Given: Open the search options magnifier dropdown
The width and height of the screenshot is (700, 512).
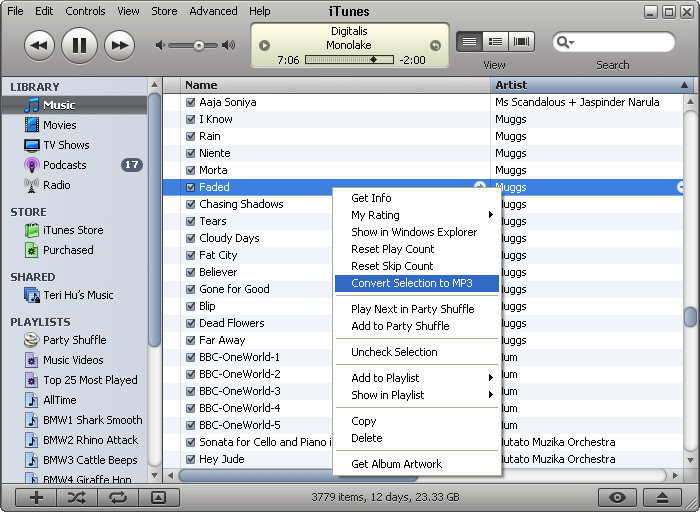Looking at the screenshot, I should [x=565, y=42].
